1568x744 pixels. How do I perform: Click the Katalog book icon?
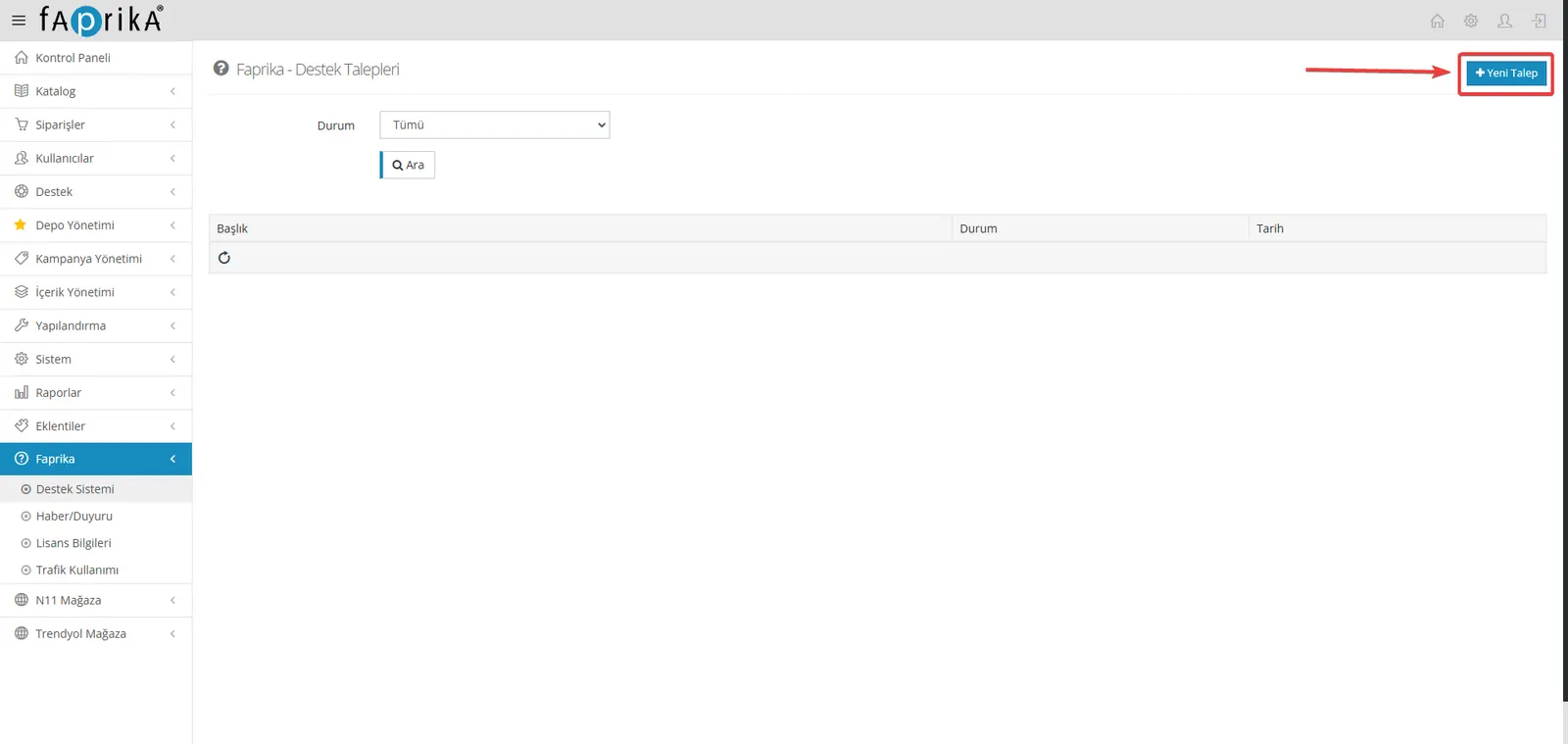(x=22, y=91)
